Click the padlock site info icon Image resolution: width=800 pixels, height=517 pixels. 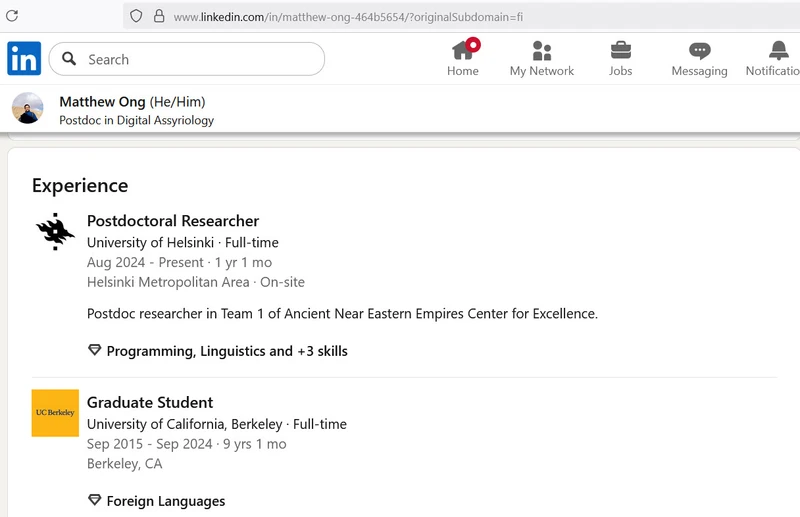tap(158, 16)
